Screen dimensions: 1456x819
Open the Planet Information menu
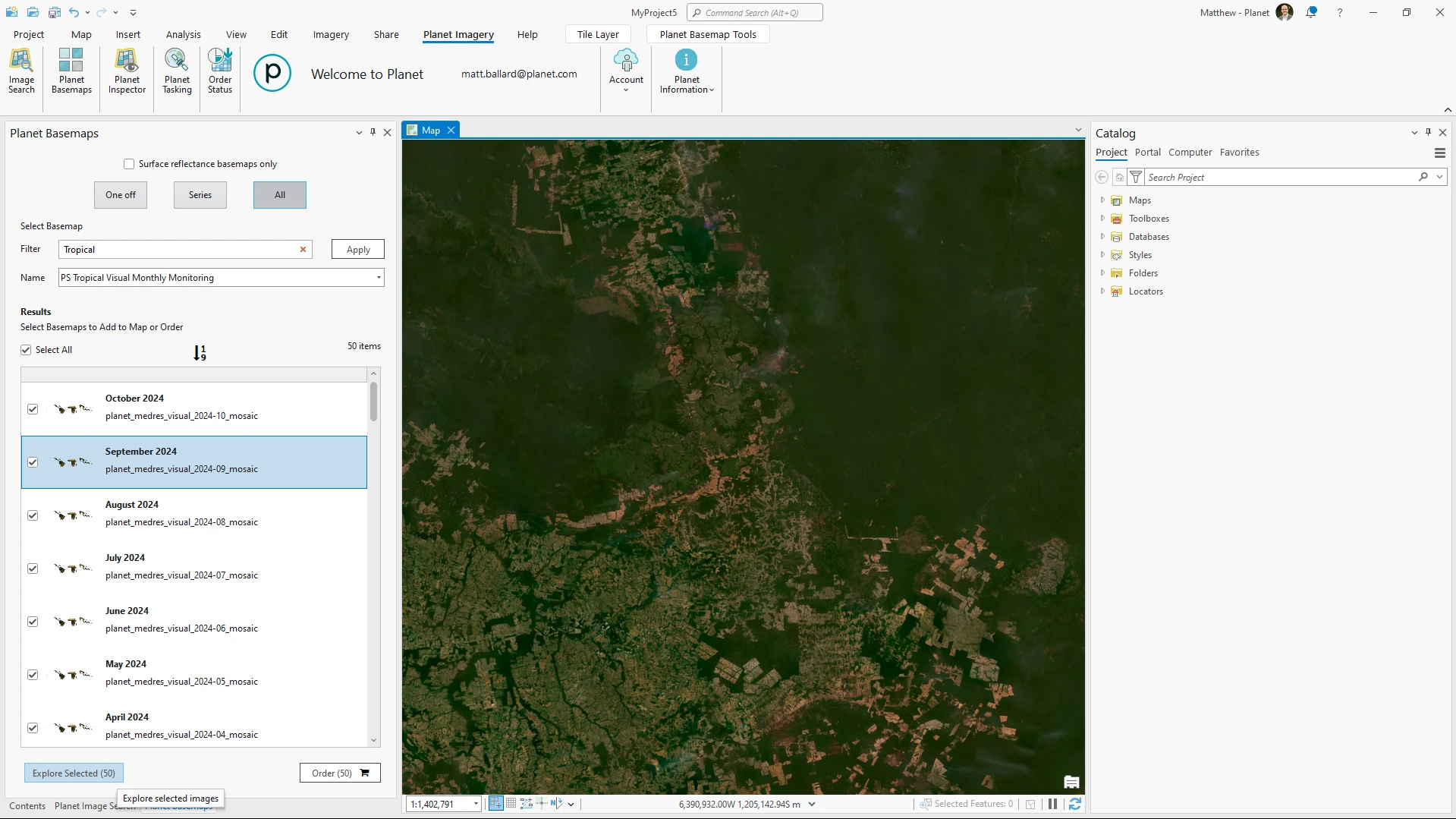click(x=687, y=71)
